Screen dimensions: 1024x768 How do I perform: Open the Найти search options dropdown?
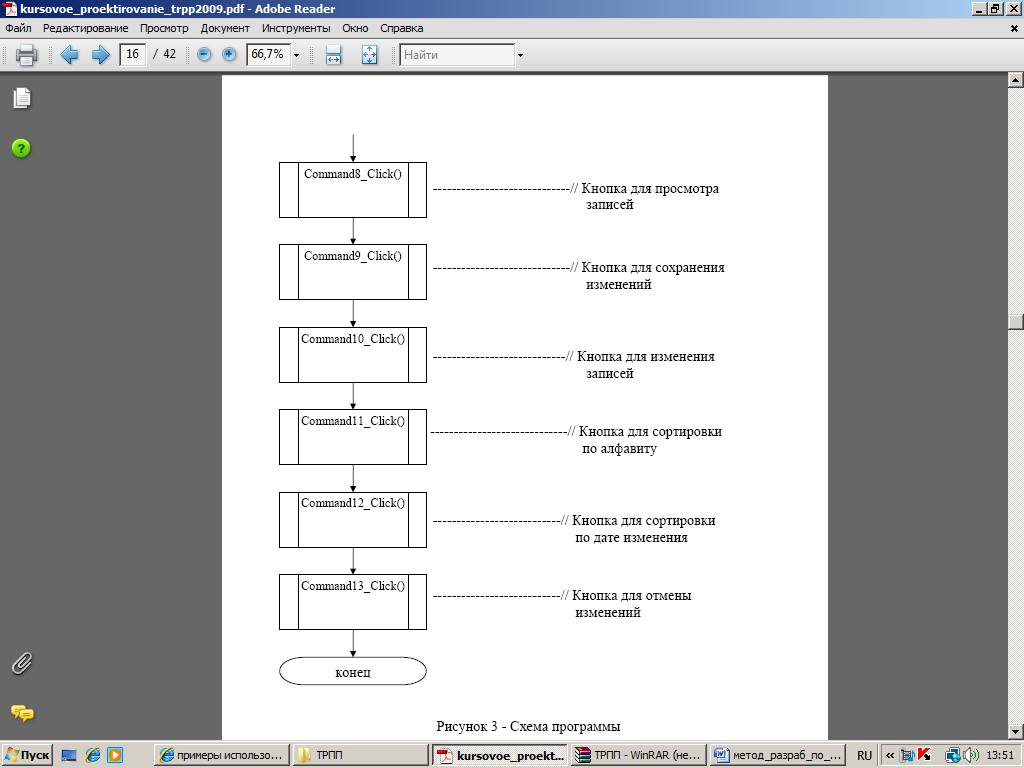[520, 56]
